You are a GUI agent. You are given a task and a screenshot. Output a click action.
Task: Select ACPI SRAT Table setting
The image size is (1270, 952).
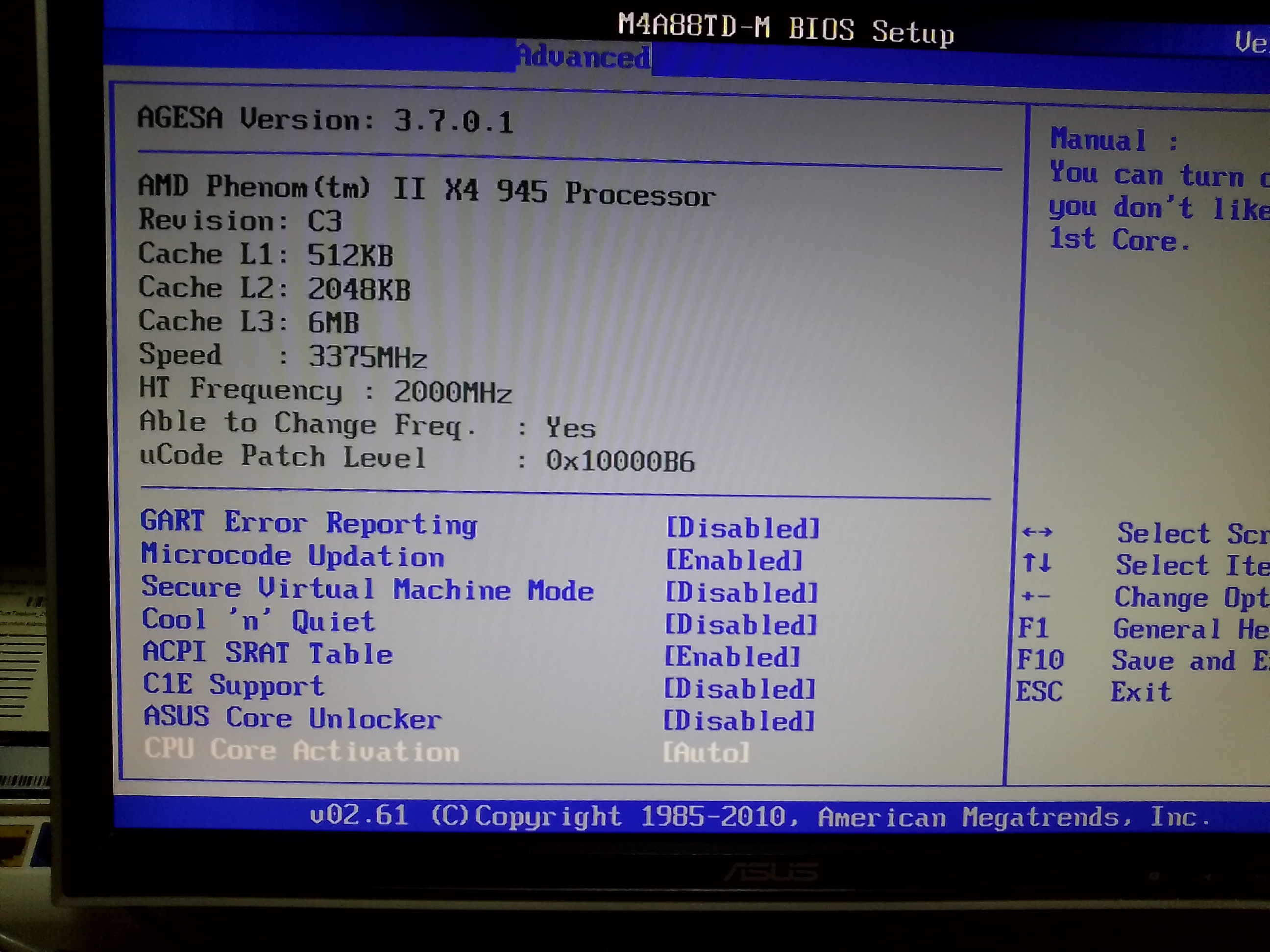268,653
